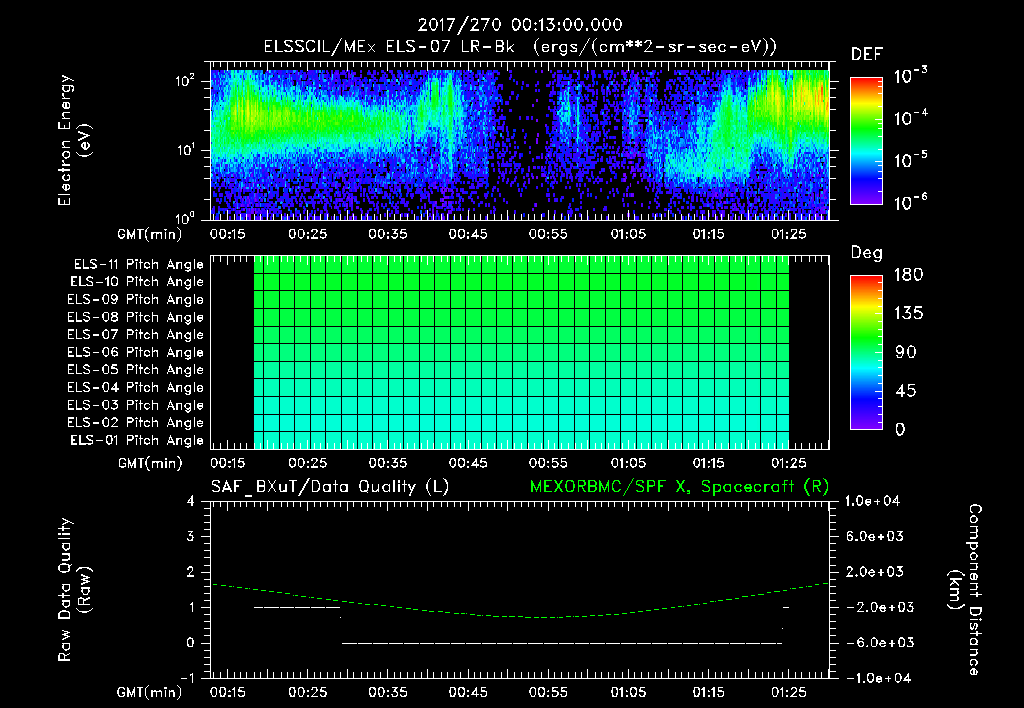The width and height of the screenshot is (1024, 708).
Task: Click tick label 3 on Raw Data Quality axis
Action: (x=191, y=536)
